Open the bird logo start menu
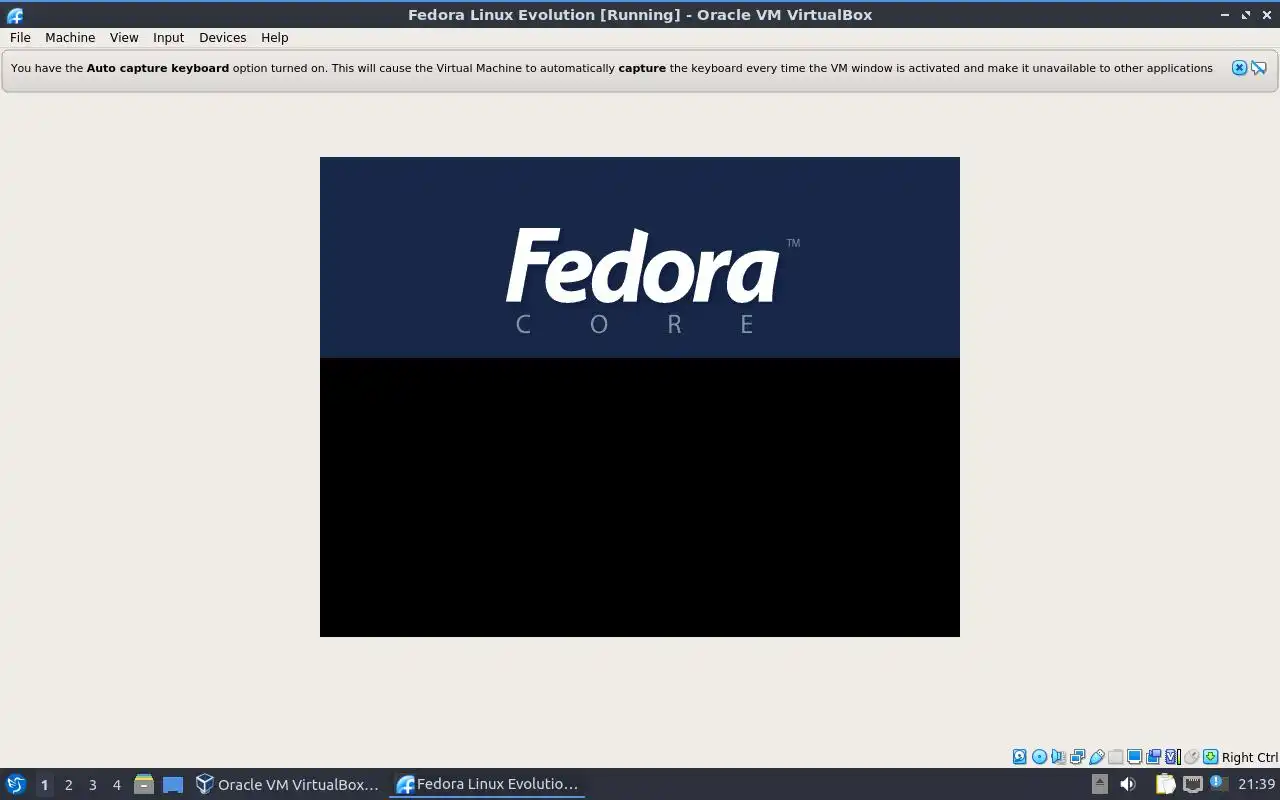1280x800 pixels. tap(15, 784)
